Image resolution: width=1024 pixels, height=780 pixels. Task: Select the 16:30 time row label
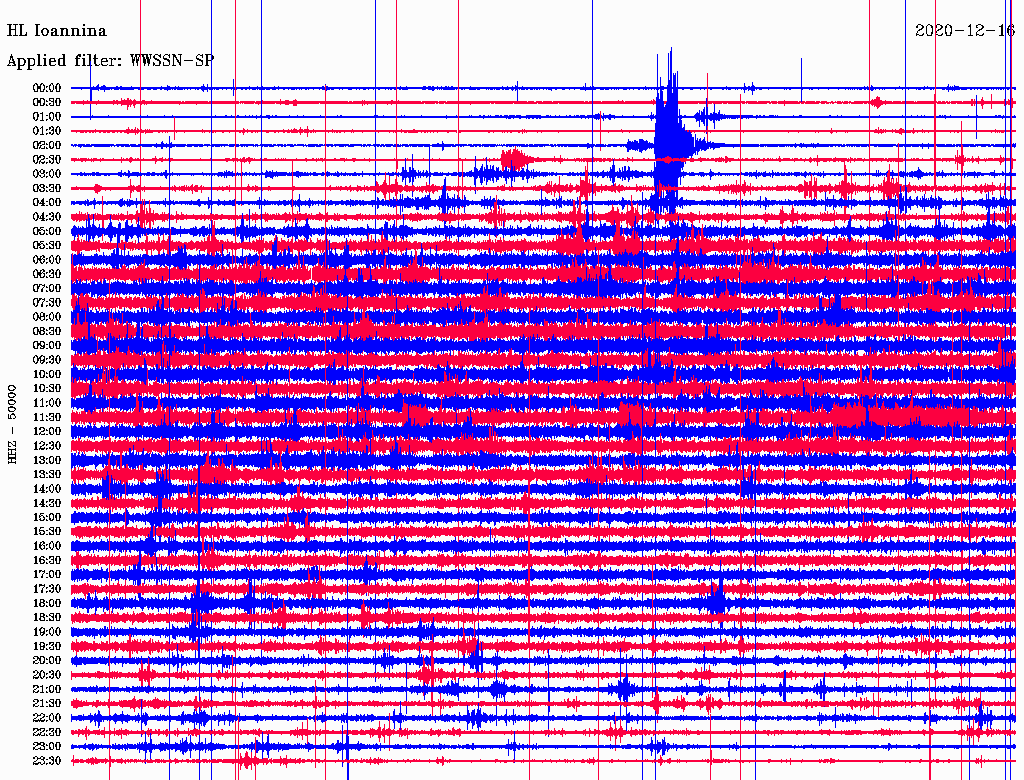[47, 561]
